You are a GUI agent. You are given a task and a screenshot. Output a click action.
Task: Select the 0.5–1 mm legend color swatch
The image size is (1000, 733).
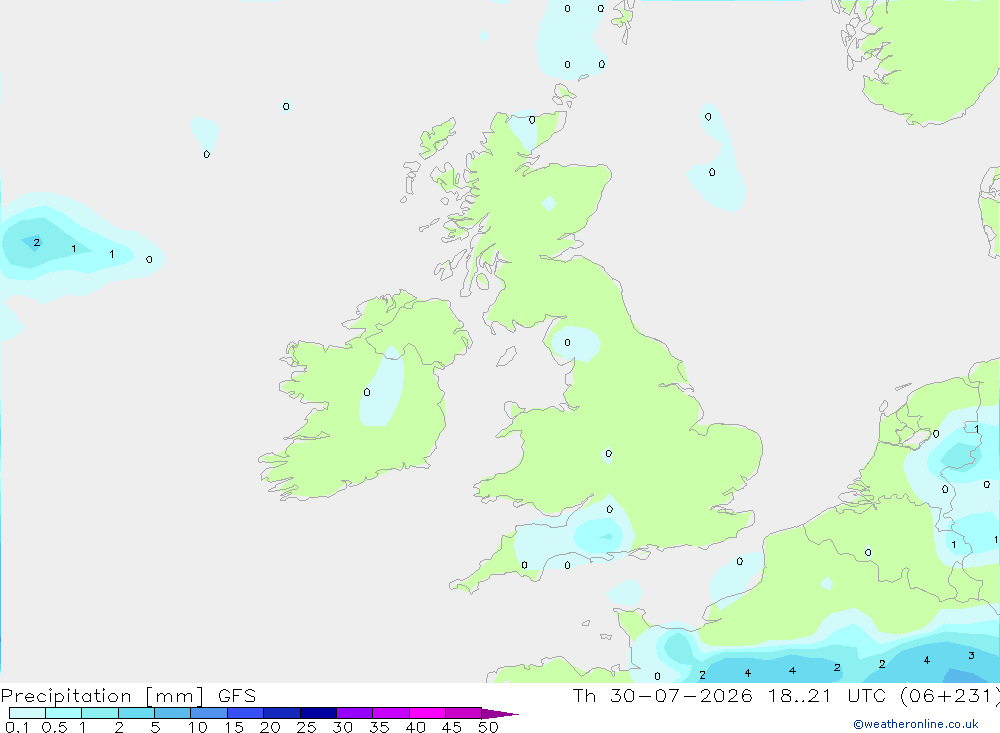click(x=63, y=713)
